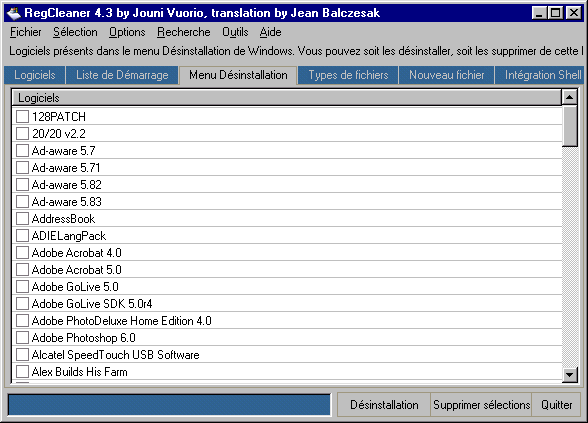Open the Fichier menu

click(26, 32)
